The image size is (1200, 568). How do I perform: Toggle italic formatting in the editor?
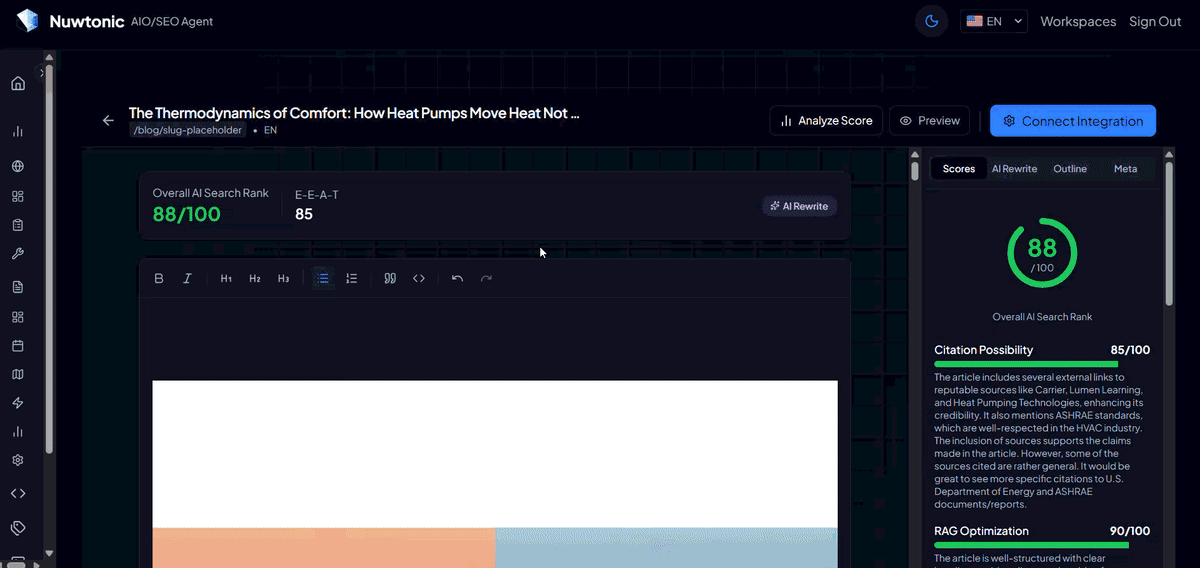click(x=187, y=278)
